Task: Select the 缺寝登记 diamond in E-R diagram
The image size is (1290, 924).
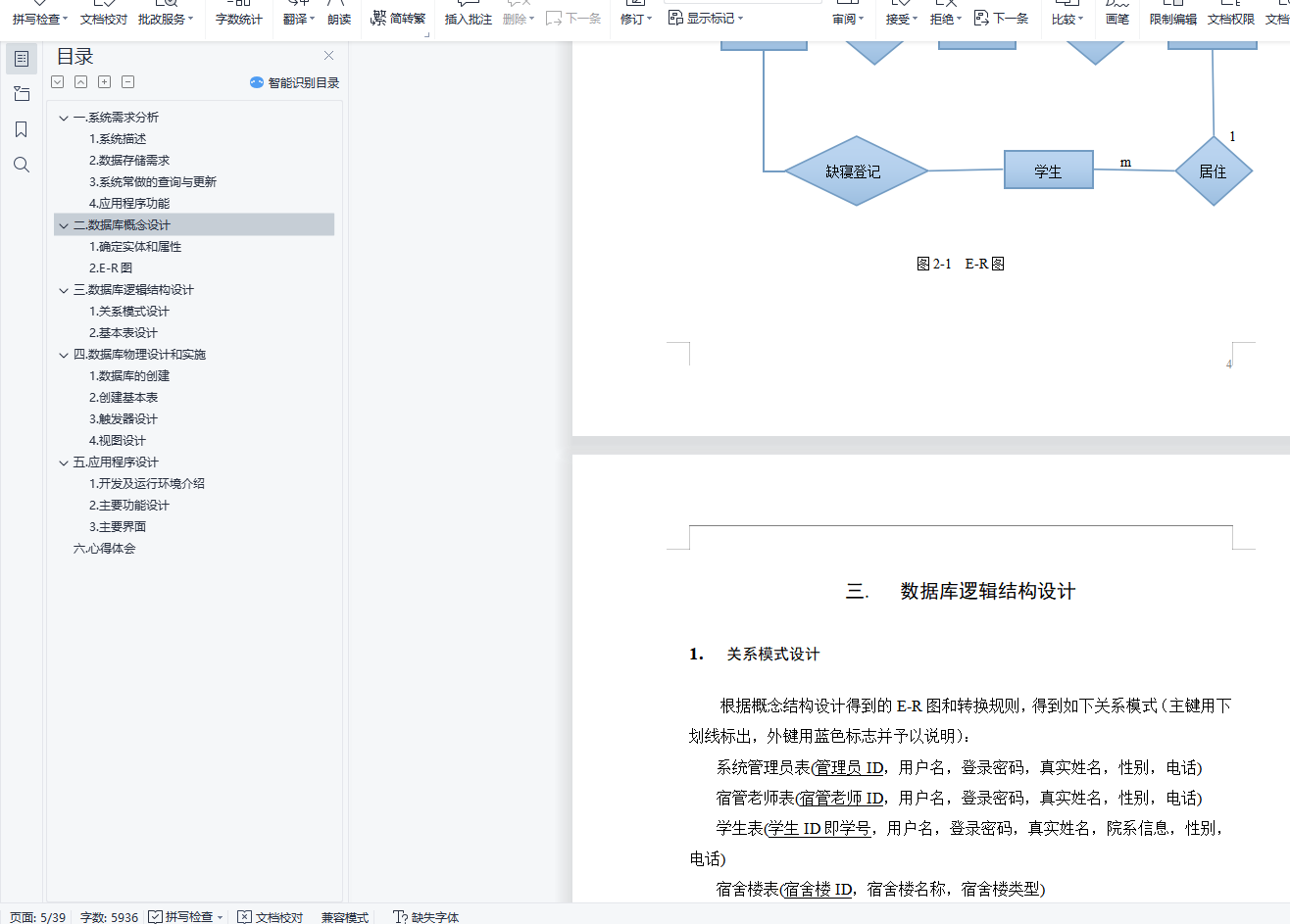Action: (x=856, y=171)
